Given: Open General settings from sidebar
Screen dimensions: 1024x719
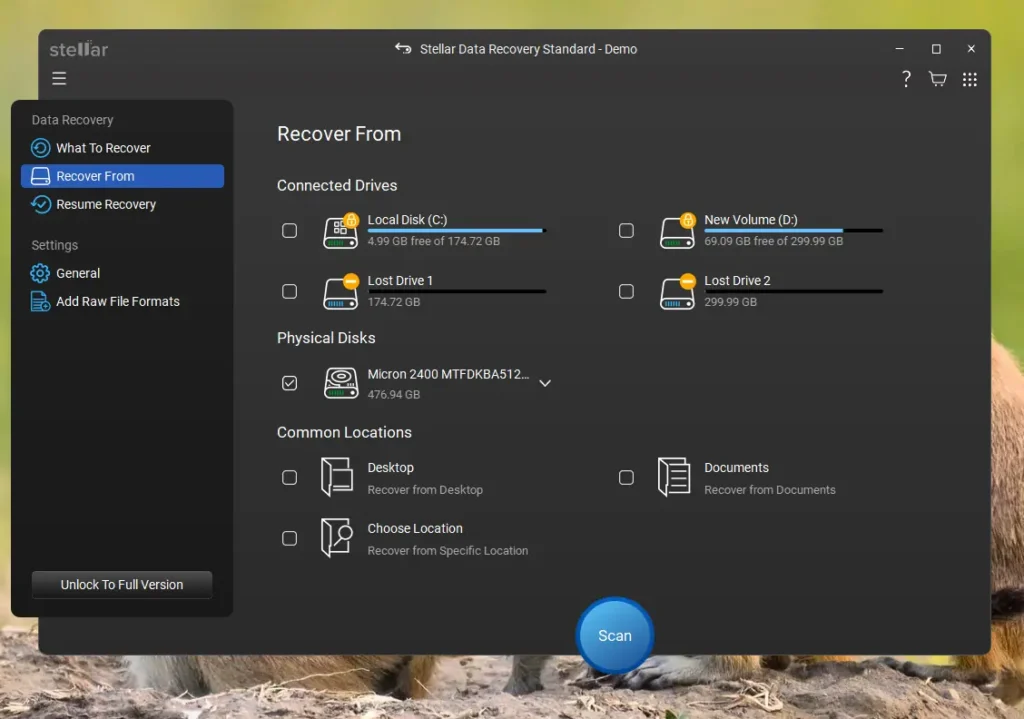Looking at the screenshot, I should point(76,272).
